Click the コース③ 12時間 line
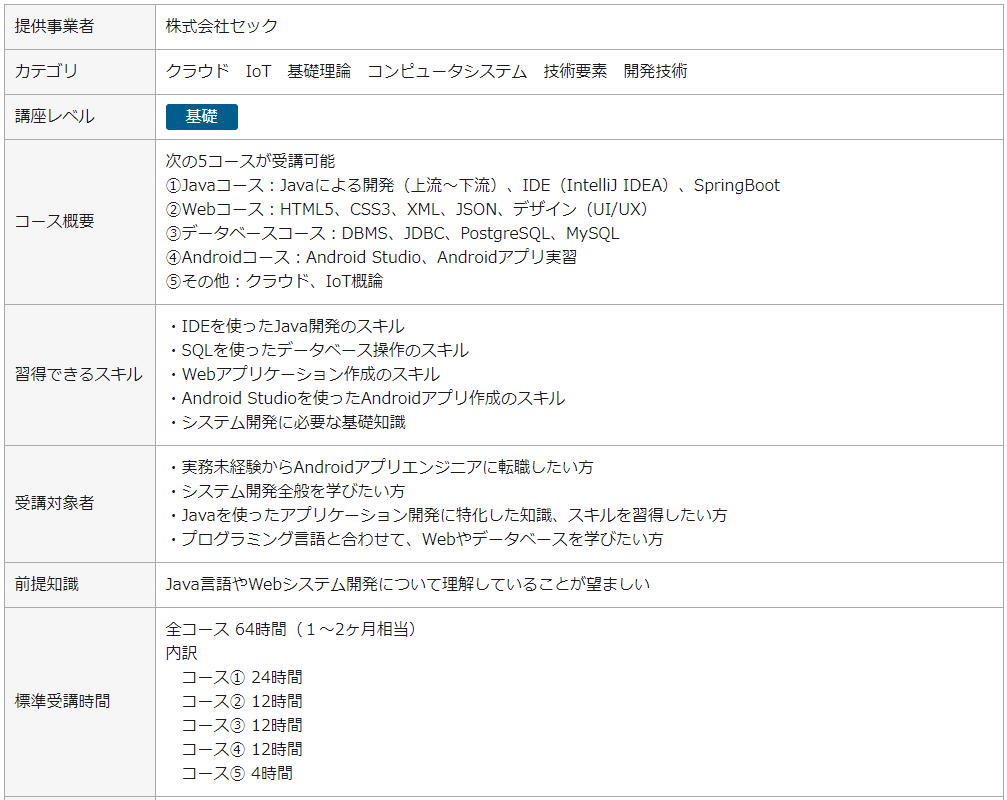The height and width of the screenshot is (800, 1007). pos(242,726)
